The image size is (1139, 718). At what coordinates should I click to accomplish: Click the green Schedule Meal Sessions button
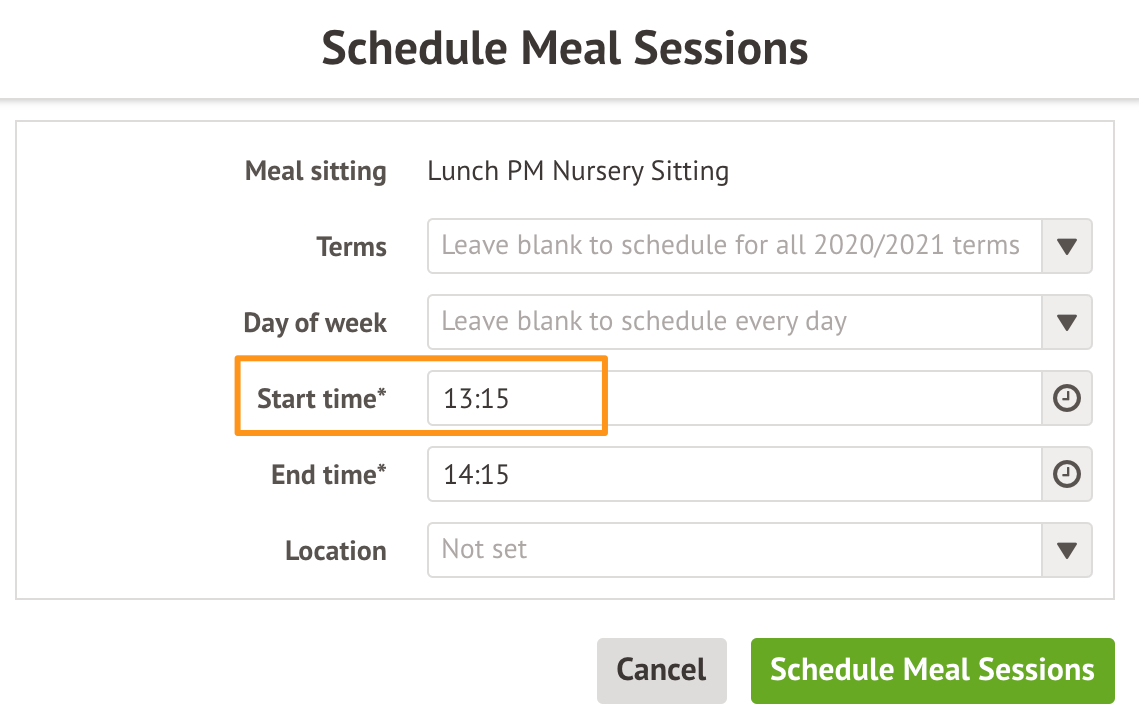(932, 669)
